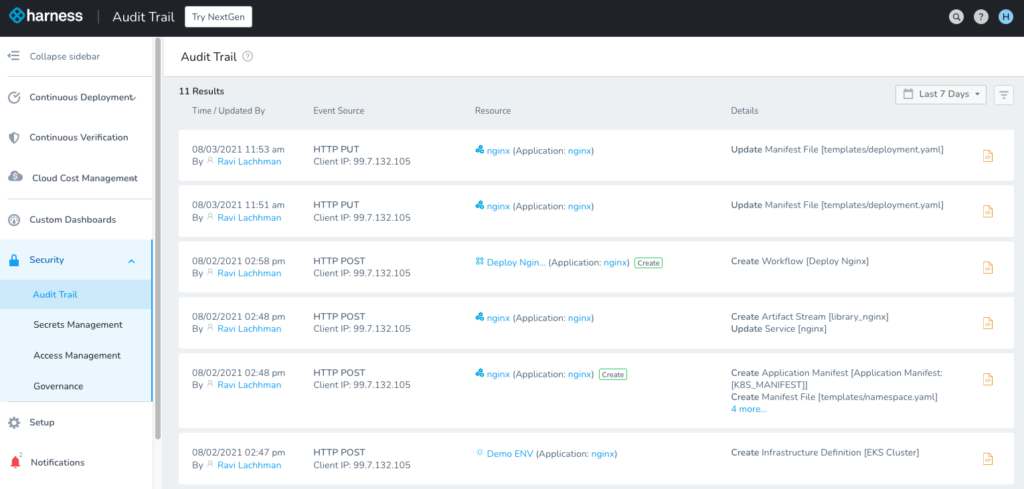This screenshot has width=1024, height=489.
Task: View YAML diff icon for Infrastructure Definition entry
Action: pos(988,458)
